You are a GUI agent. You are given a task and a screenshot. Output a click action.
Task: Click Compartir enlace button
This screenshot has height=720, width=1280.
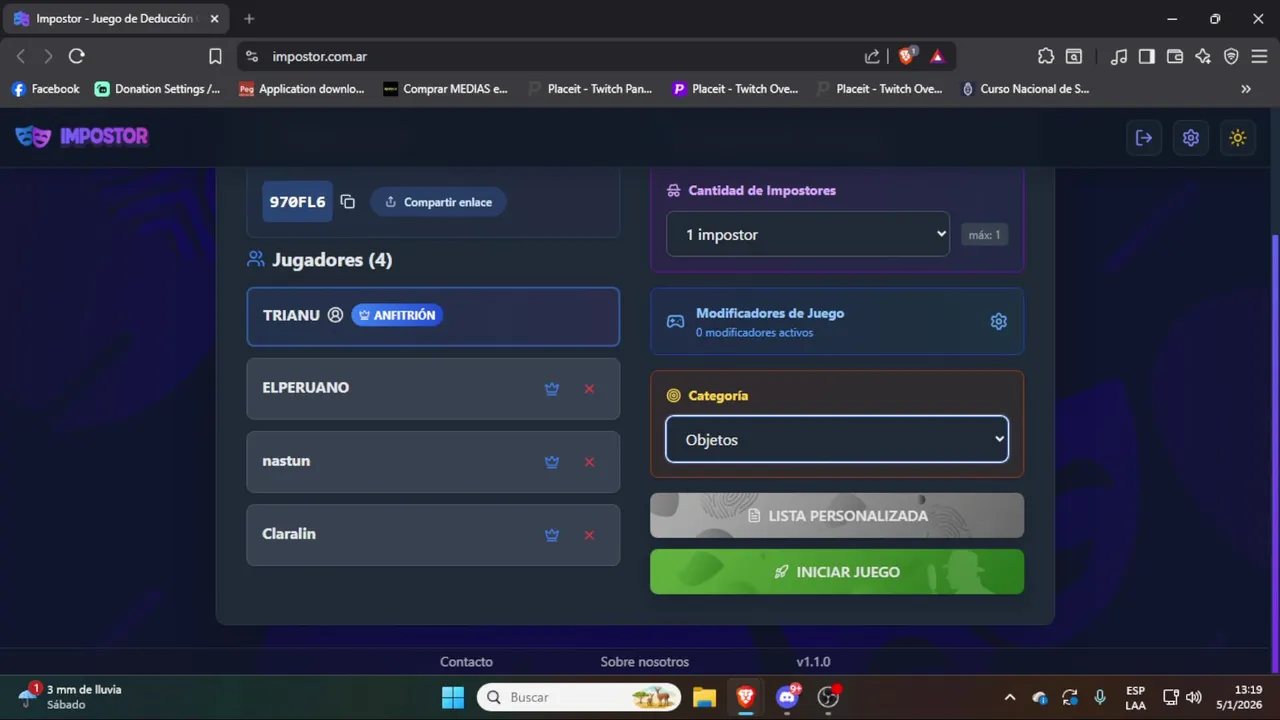coord(438,202)
